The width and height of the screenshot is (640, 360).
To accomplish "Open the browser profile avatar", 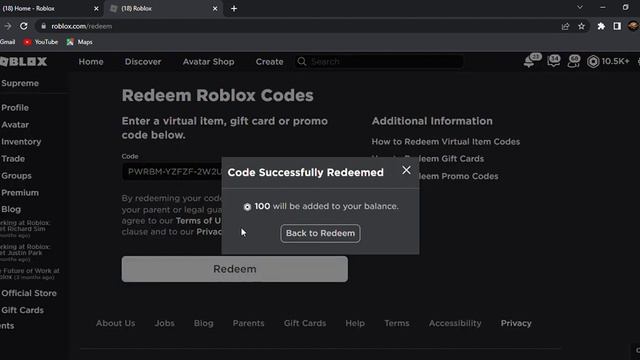I will point(633,26).
